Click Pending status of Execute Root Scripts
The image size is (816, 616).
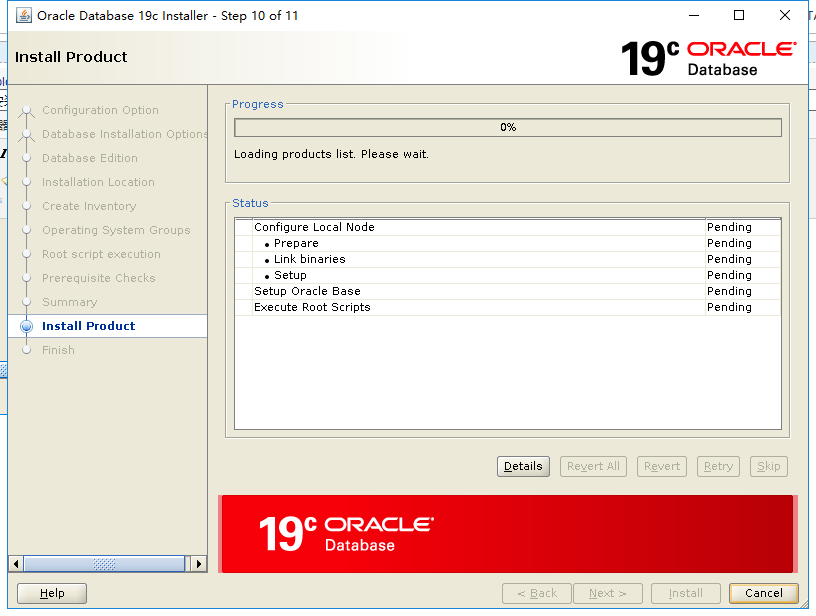tap(729, 307)
